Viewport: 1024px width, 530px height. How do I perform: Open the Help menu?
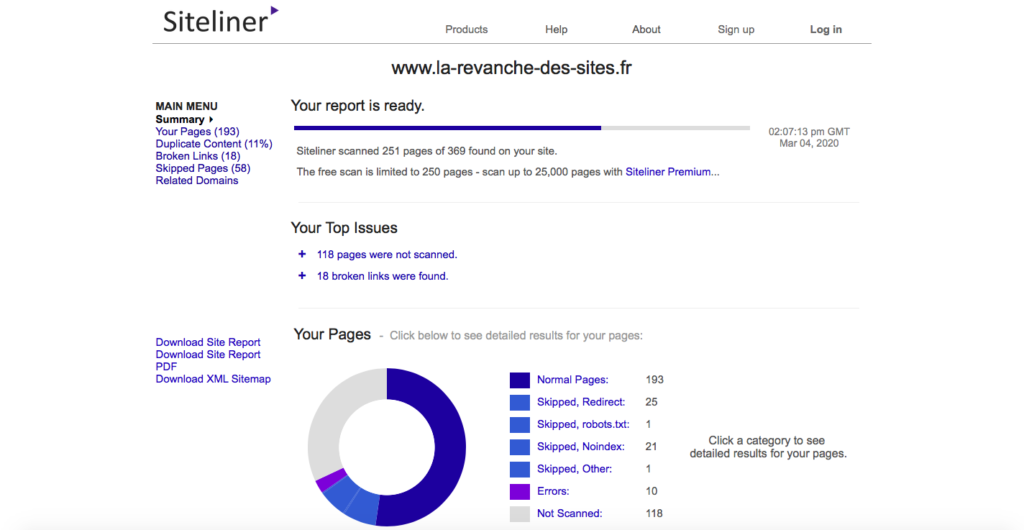556,29
